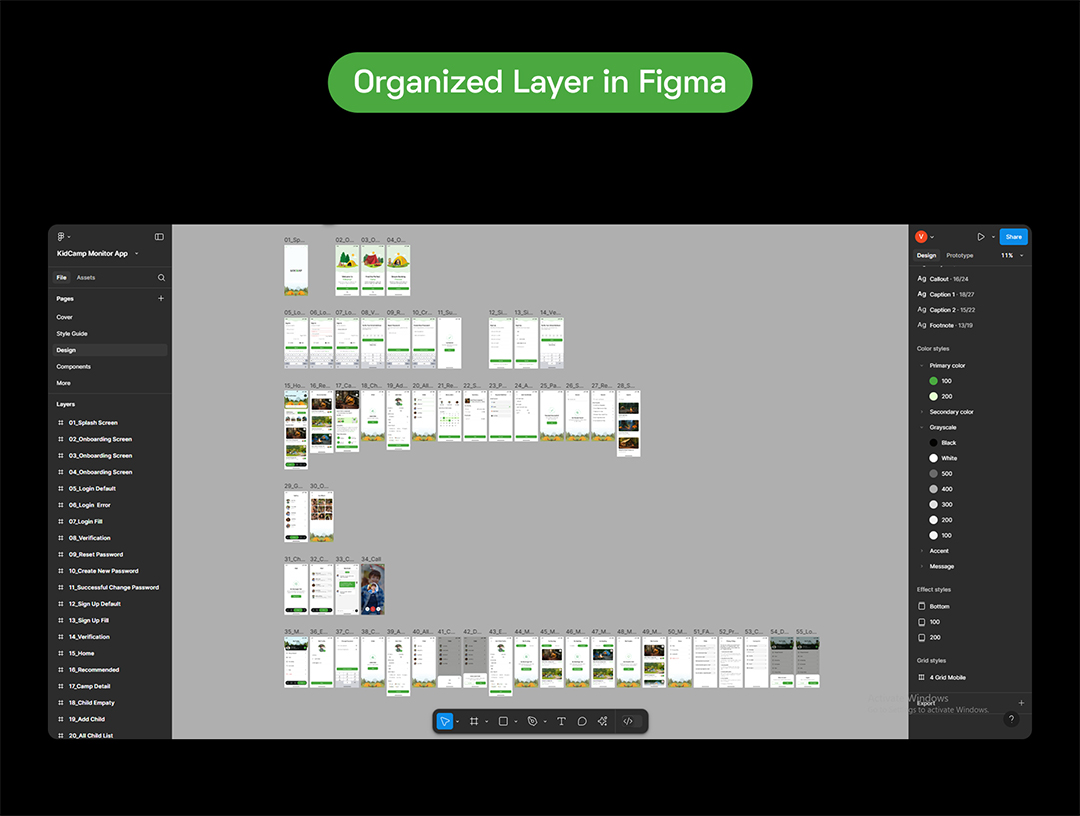Viewport: 1080px width, 816px height.
Task: Toggle the sidebar panel collapse icon
Action: coord(159,237)
